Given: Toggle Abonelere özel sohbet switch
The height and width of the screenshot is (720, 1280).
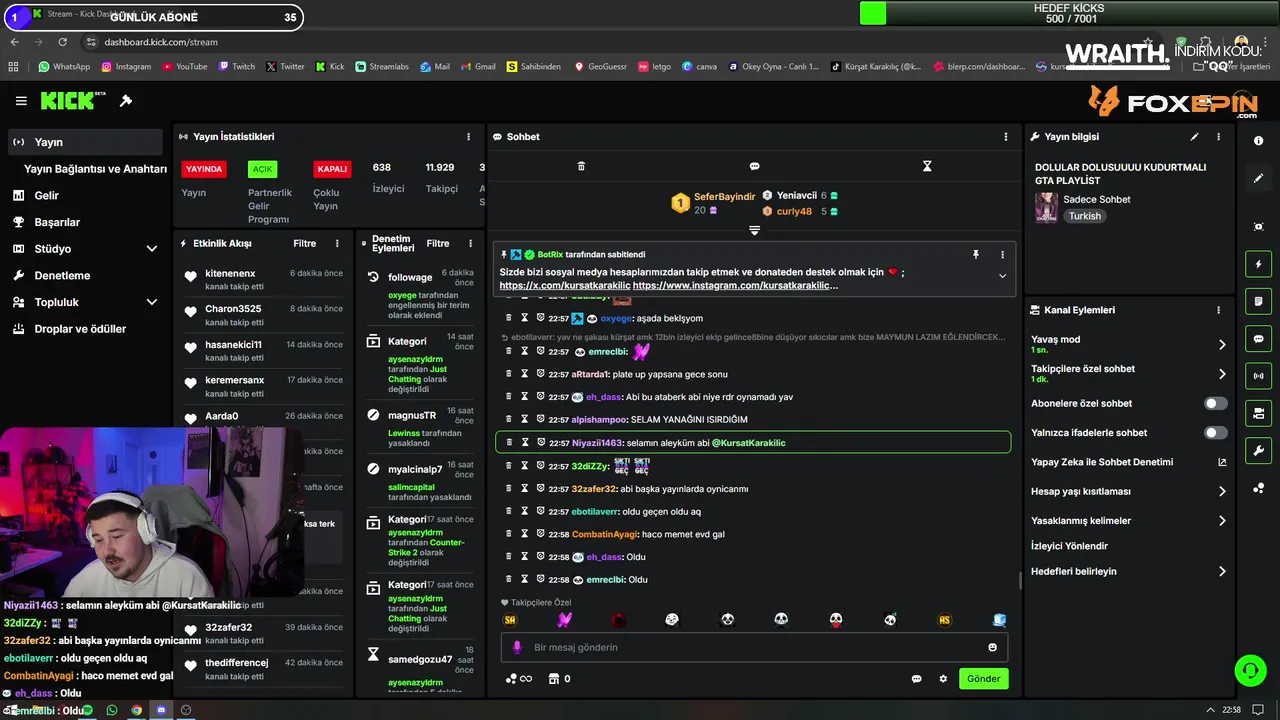Looking at the screenshot, I should point(1215,404).
